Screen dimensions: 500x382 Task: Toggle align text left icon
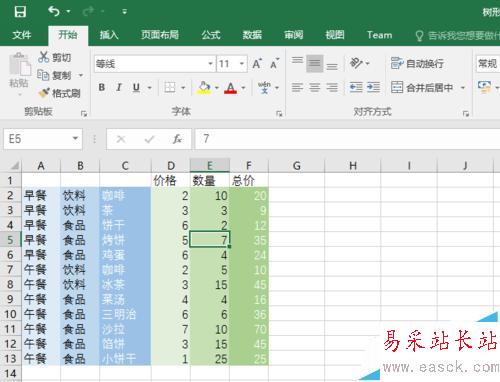(x=297, y=88)
